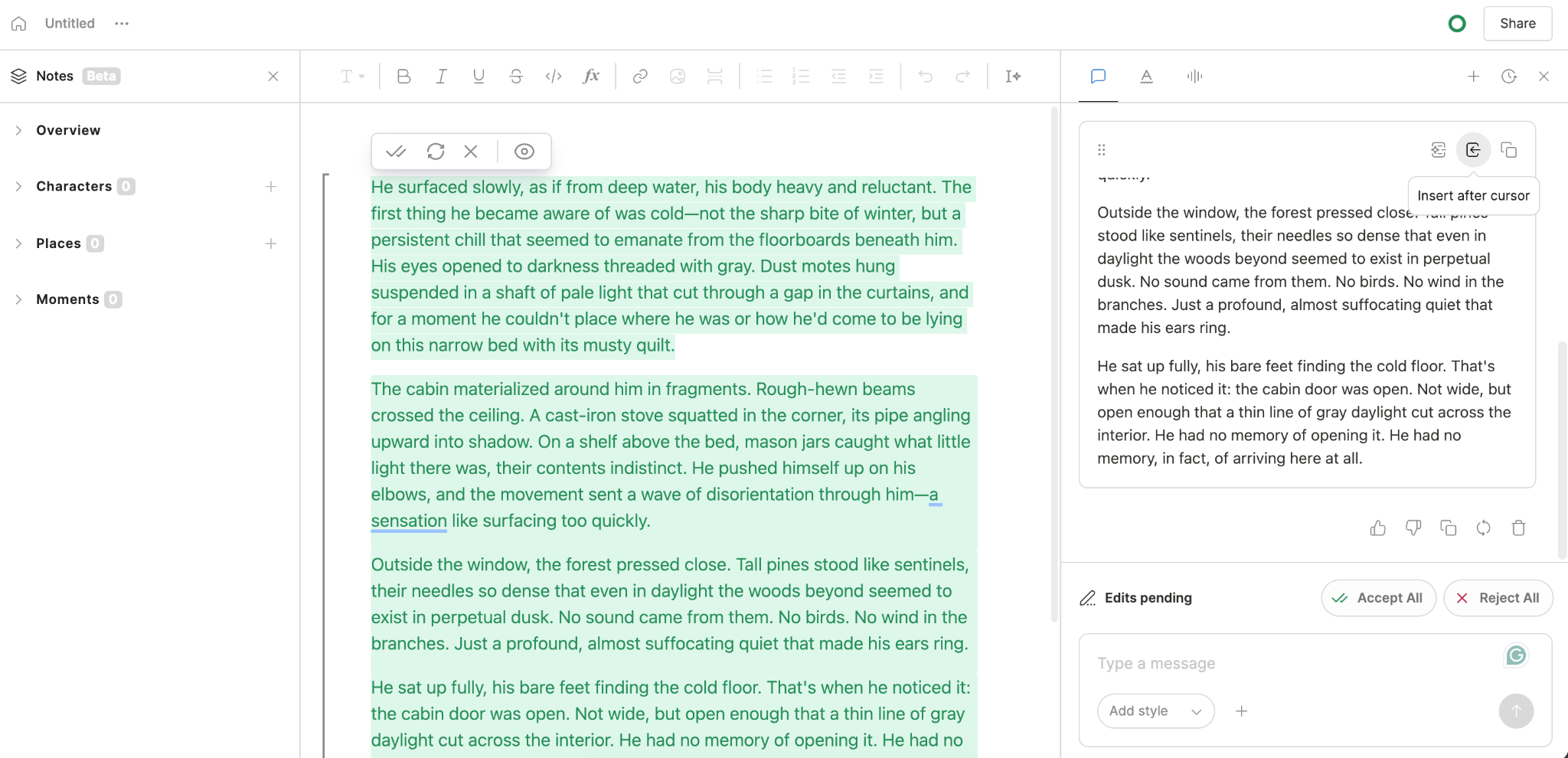Switch to the text check tab

(x=1146, y=77)
